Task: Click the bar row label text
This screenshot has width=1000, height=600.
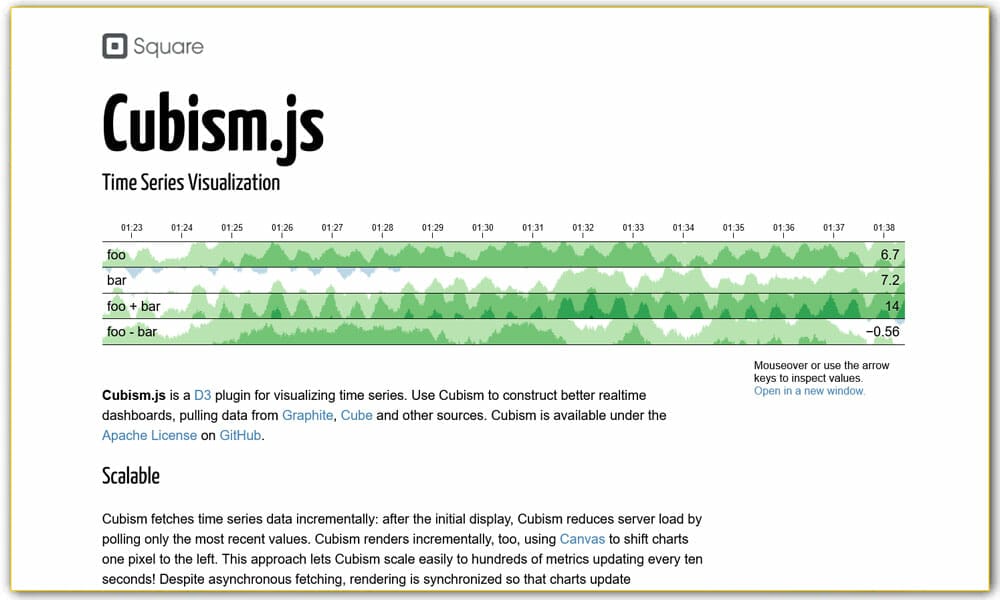Action: click(117, 280)
